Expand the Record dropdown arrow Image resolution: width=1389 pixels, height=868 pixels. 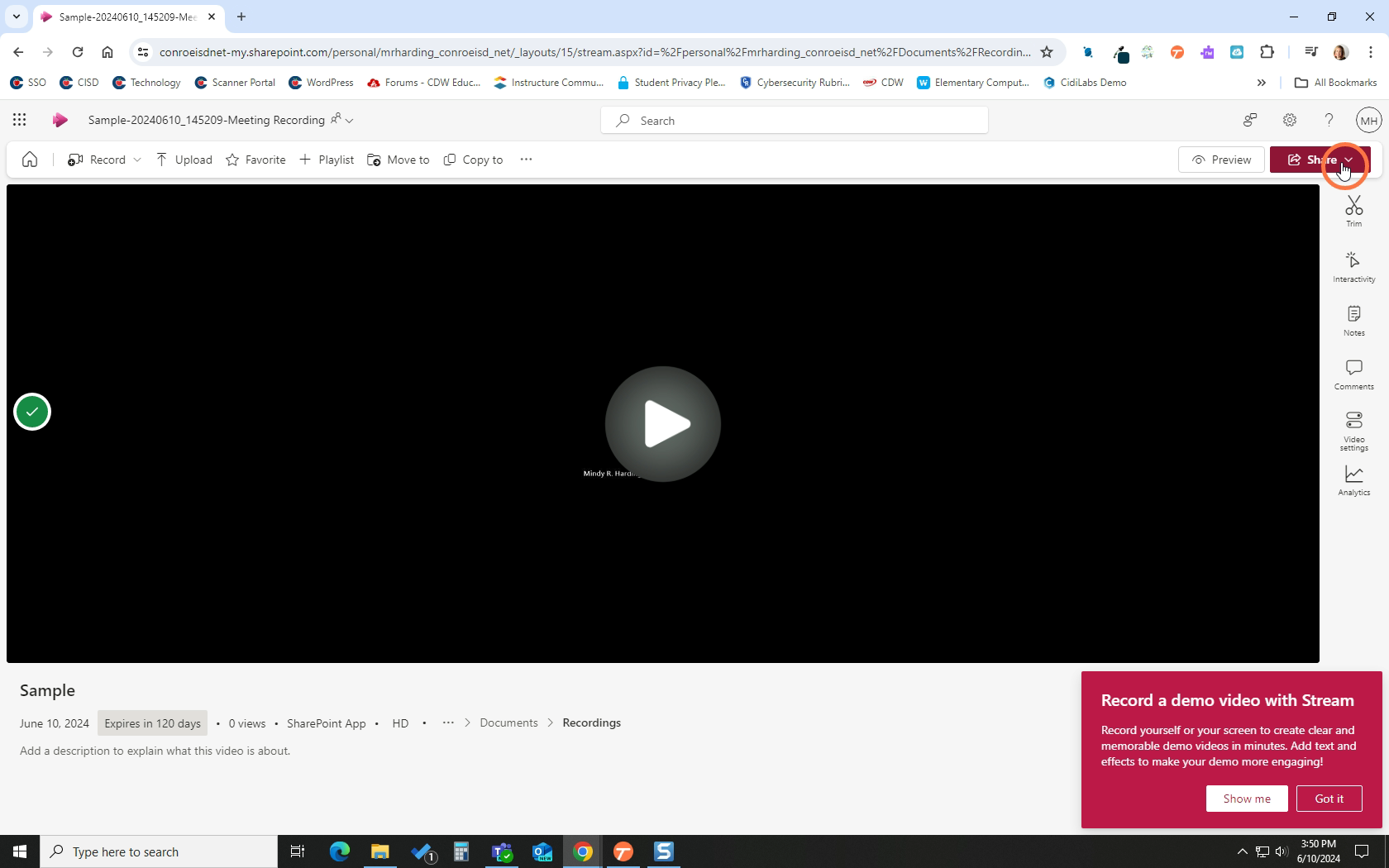pyautogui.click(x=137, y=160)
